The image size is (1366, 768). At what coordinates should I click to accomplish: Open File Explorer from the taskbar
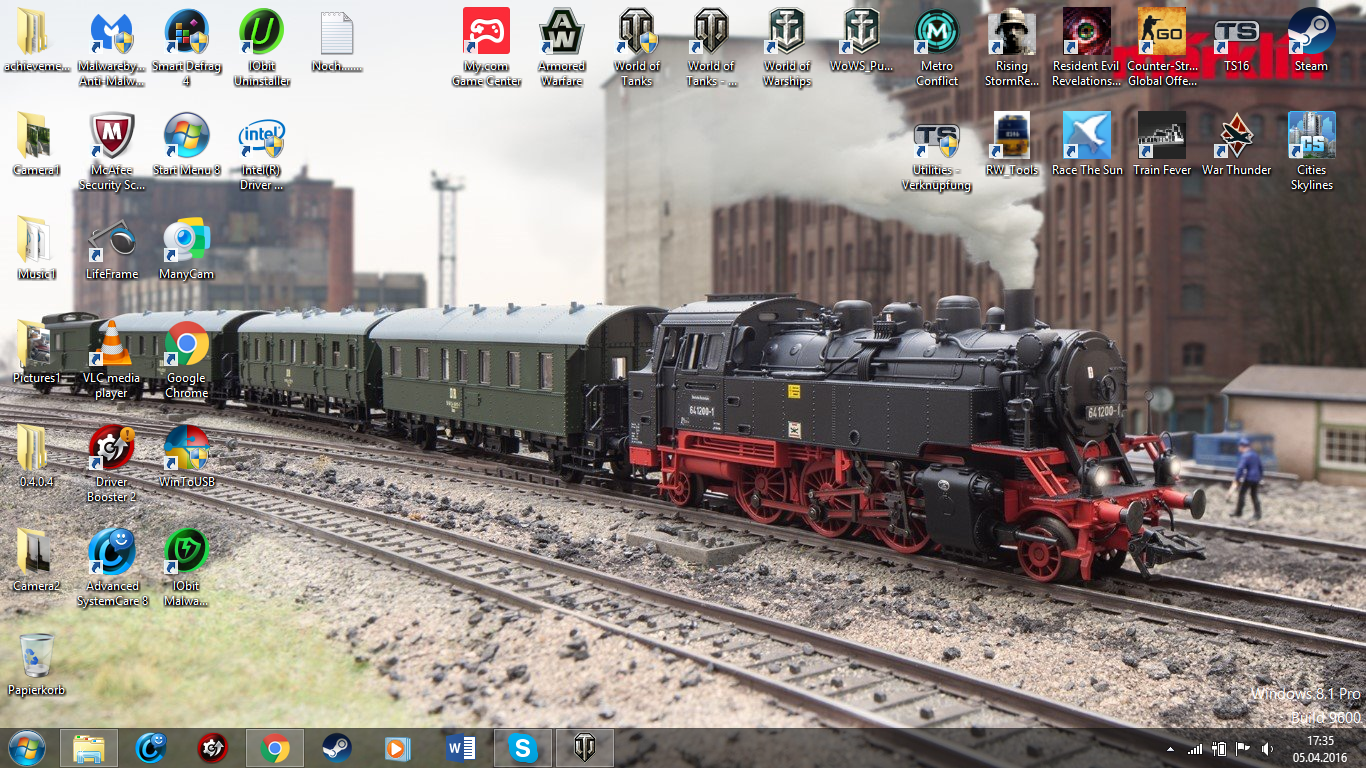(89, 748)
